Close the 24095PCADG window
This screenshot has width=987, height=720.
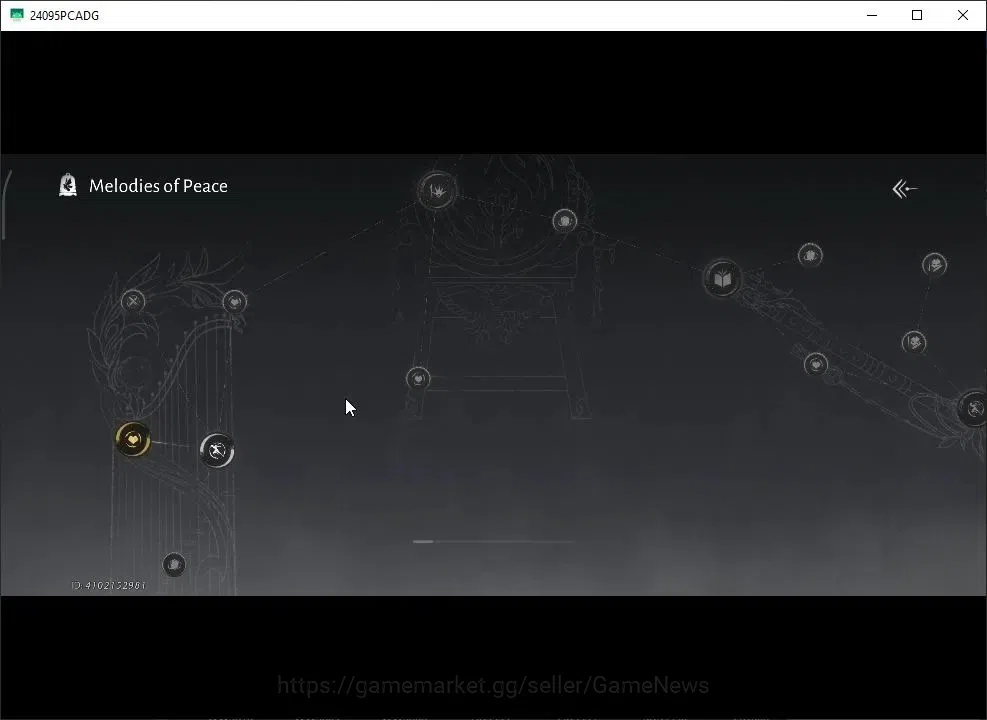coord(962,15)
